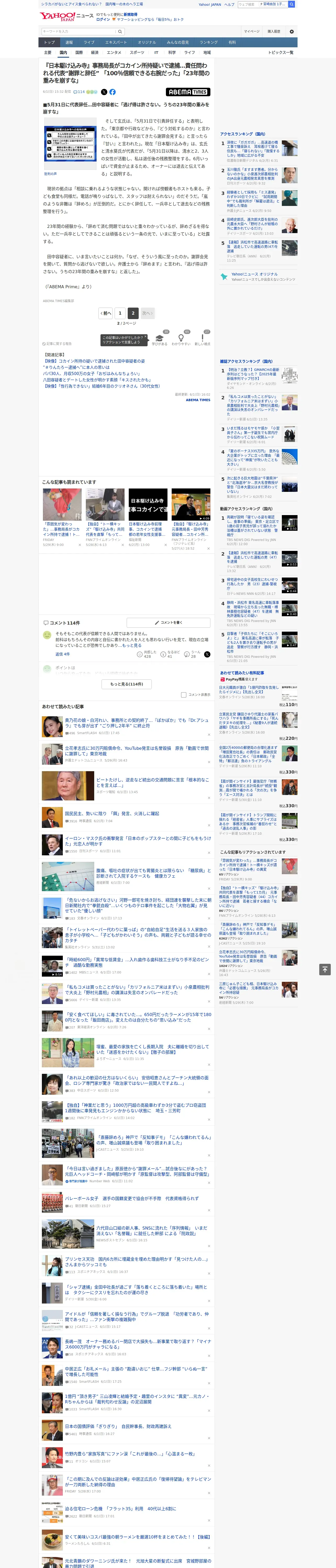
Task: Open the ランキング tab
Action: click(x=209, y=43)
